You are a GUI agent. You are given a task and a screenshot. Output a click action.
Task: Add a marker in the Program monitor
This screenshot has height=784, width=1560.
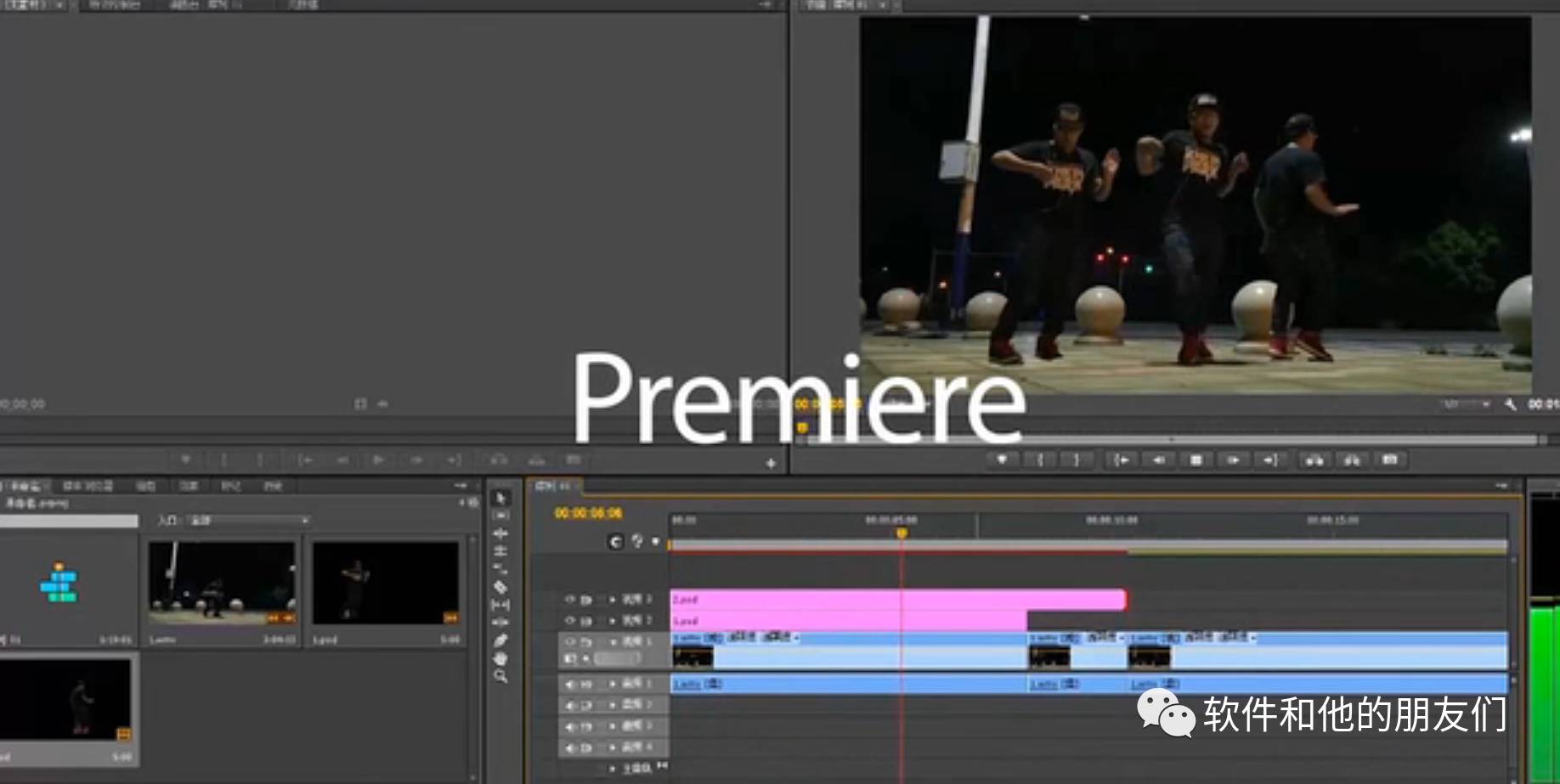[1003, 460]
